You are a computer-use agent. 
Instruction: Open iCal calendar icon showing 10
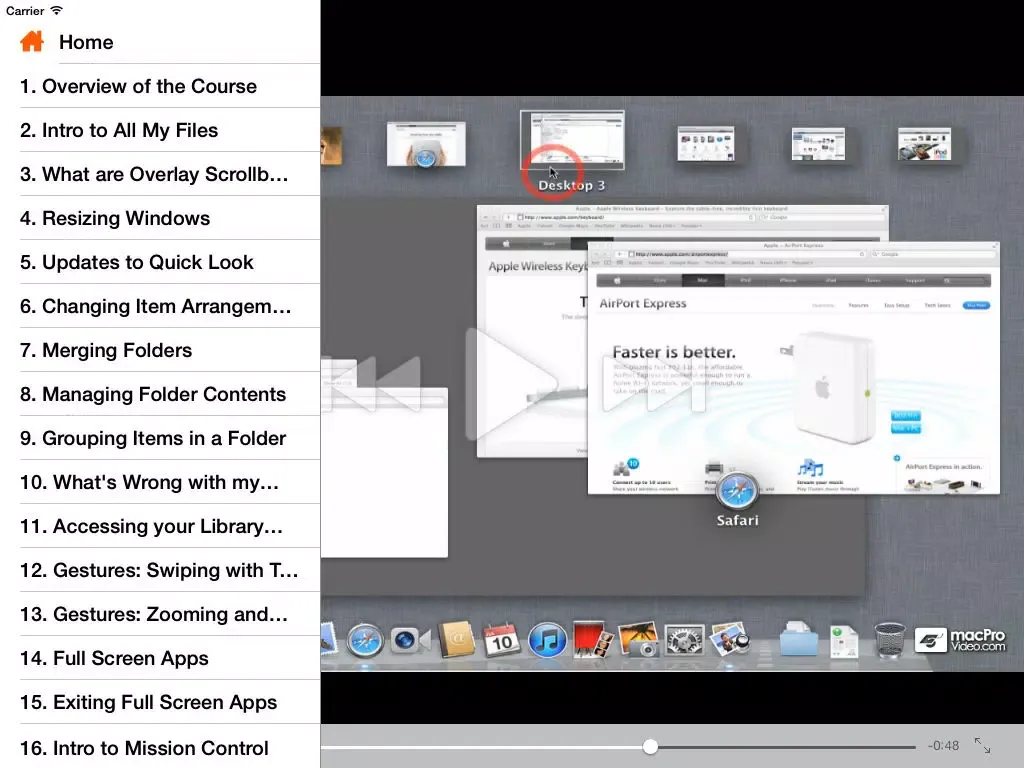coord(501,639)
